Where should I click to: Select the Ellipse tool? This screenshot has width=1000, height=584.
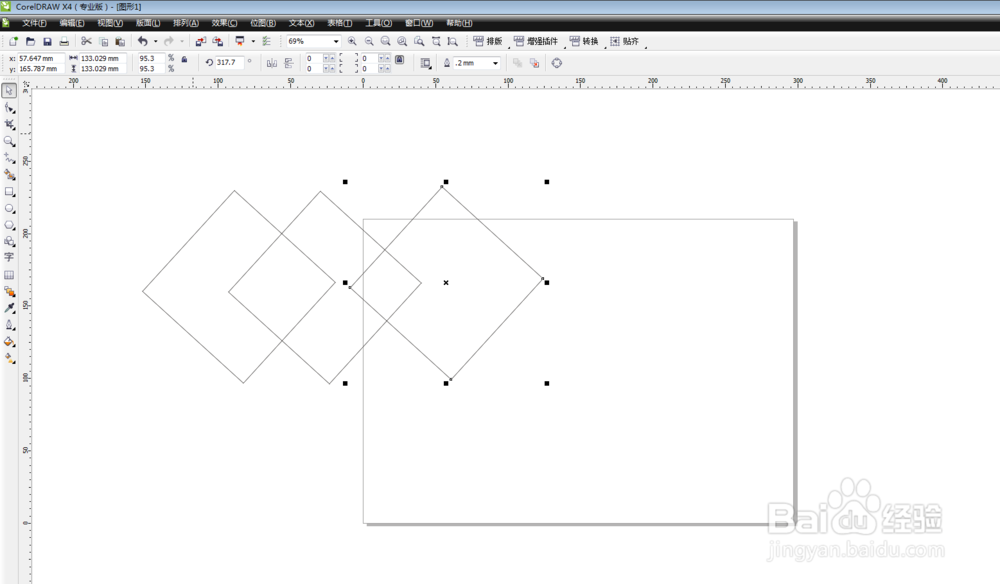point(9,208)
